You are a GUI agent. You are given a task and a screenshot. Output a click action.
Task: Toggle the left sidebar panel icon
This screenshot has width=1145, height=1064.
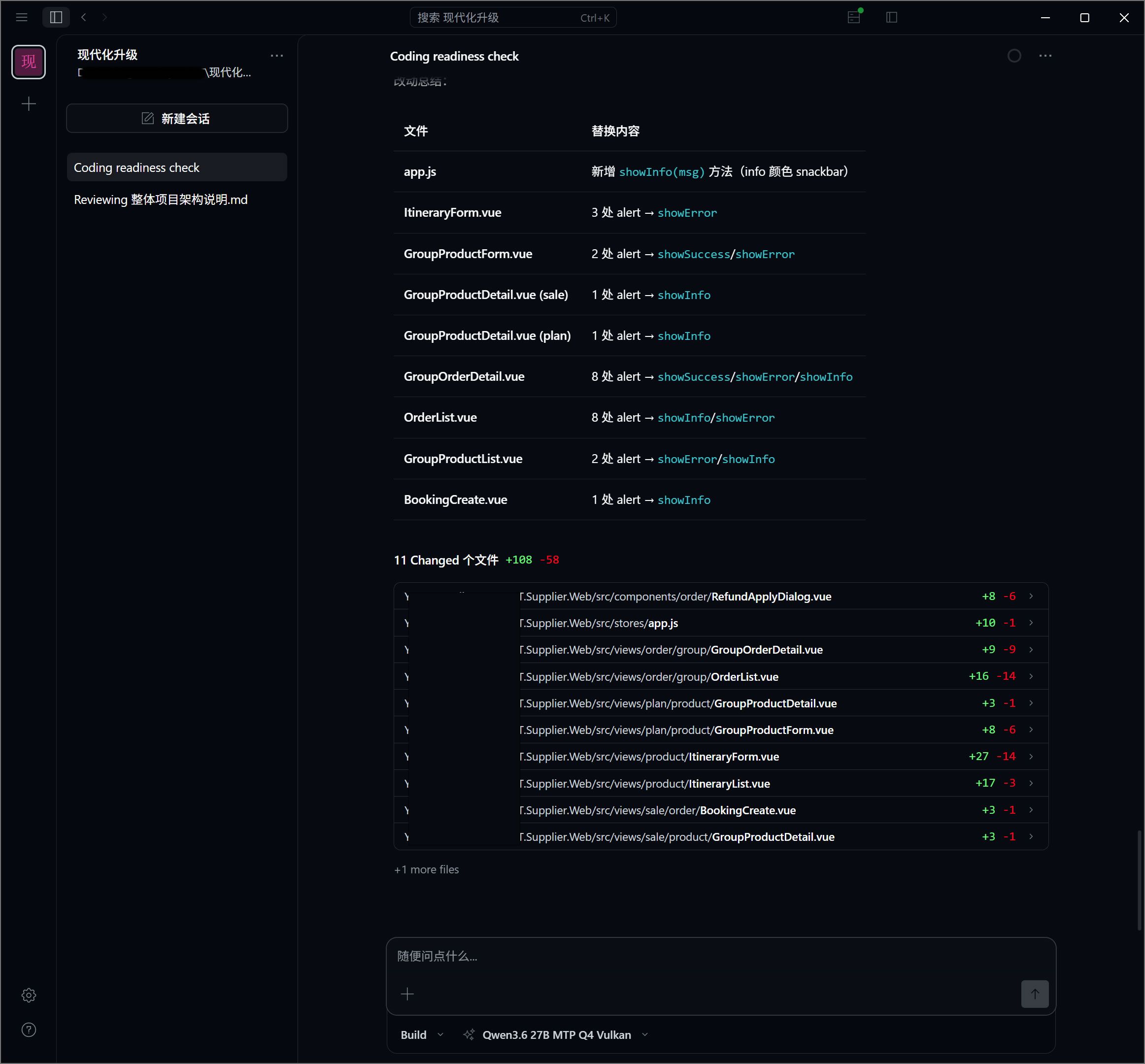click(x=56, y=17)
